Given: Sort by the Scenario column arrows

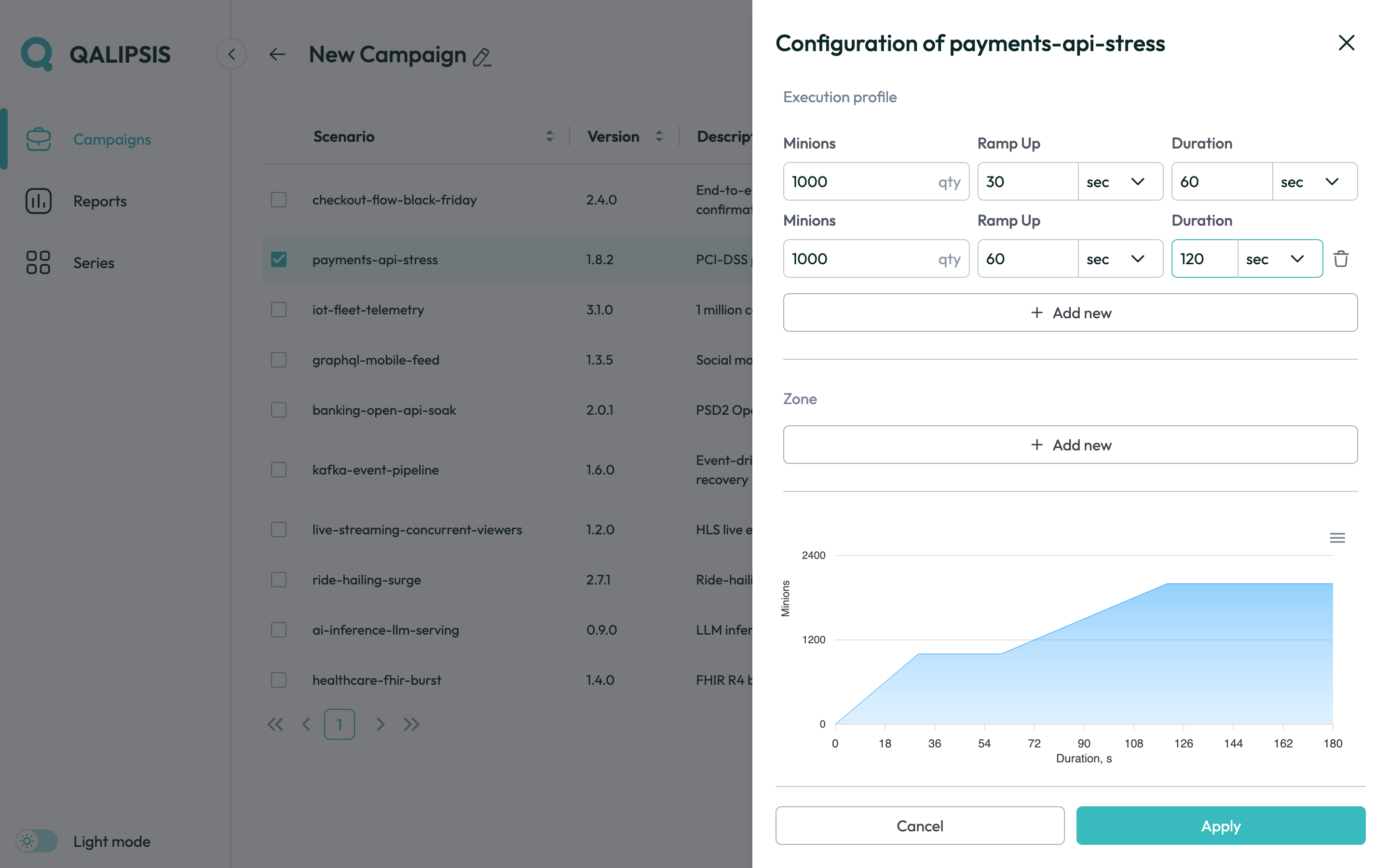Looking at the screenshot, I should click(x=550, y=136).
